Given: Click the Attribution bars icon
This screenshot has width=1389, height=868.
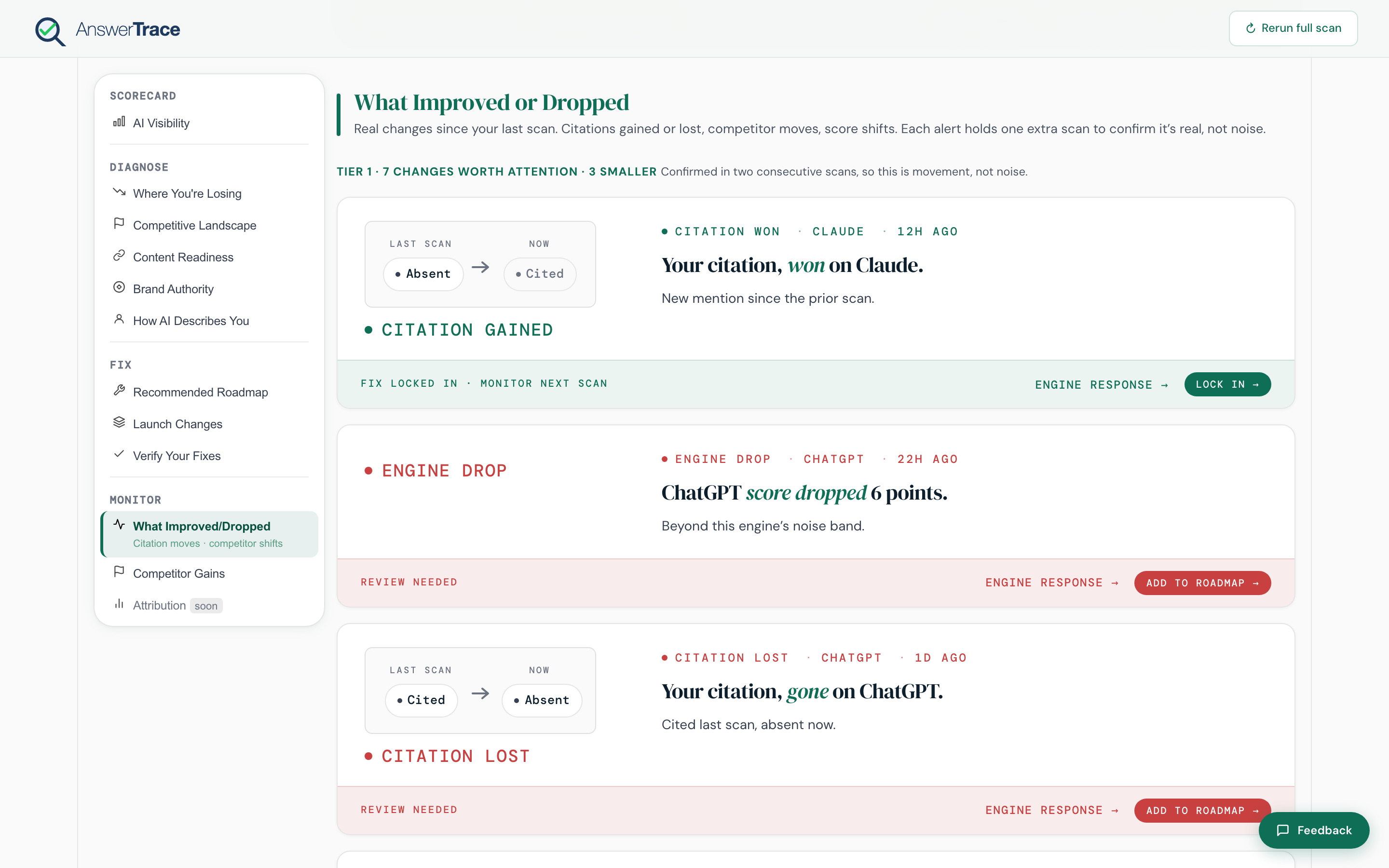Looking at the screenshot, I should [x=119, y=604].
